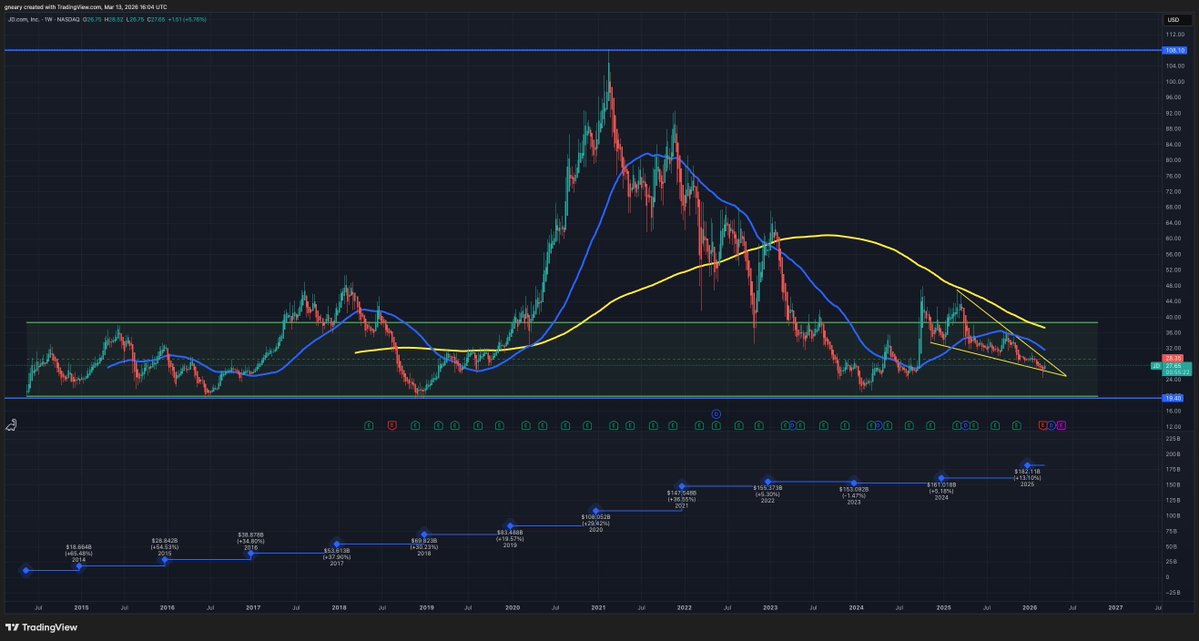This screenshot has height=641, width=1199.
Task: Click the 108.10 blue price label
Action: click(1173, 50)
